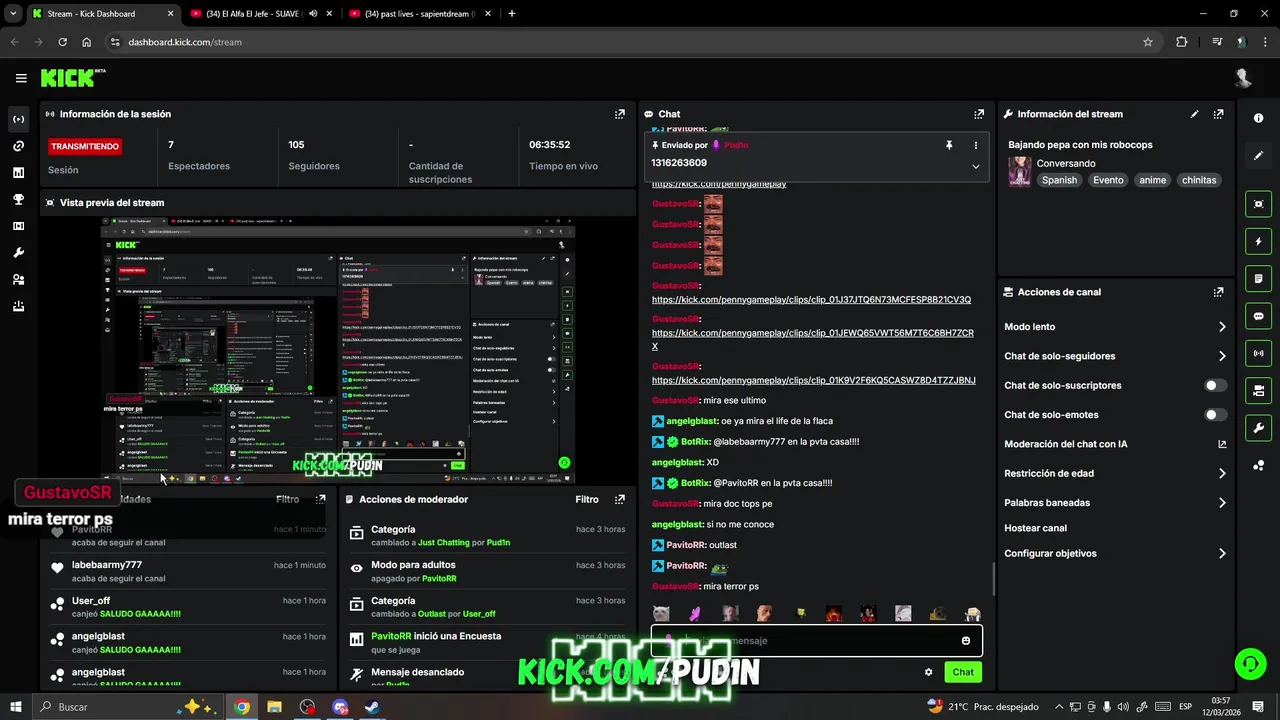This screenshot has width=1280, height=720.
Task: Open clip link ending CFESP8B21CV3Q
Action: pyautogui.click(x=811, y=299)
